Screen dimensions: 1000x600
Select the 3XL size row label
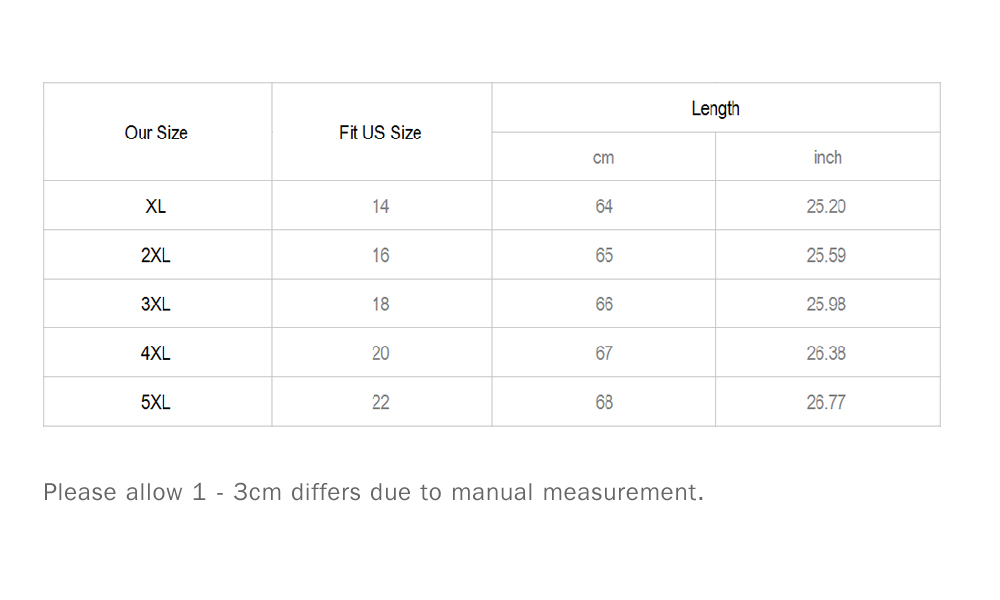click(156, 304)
